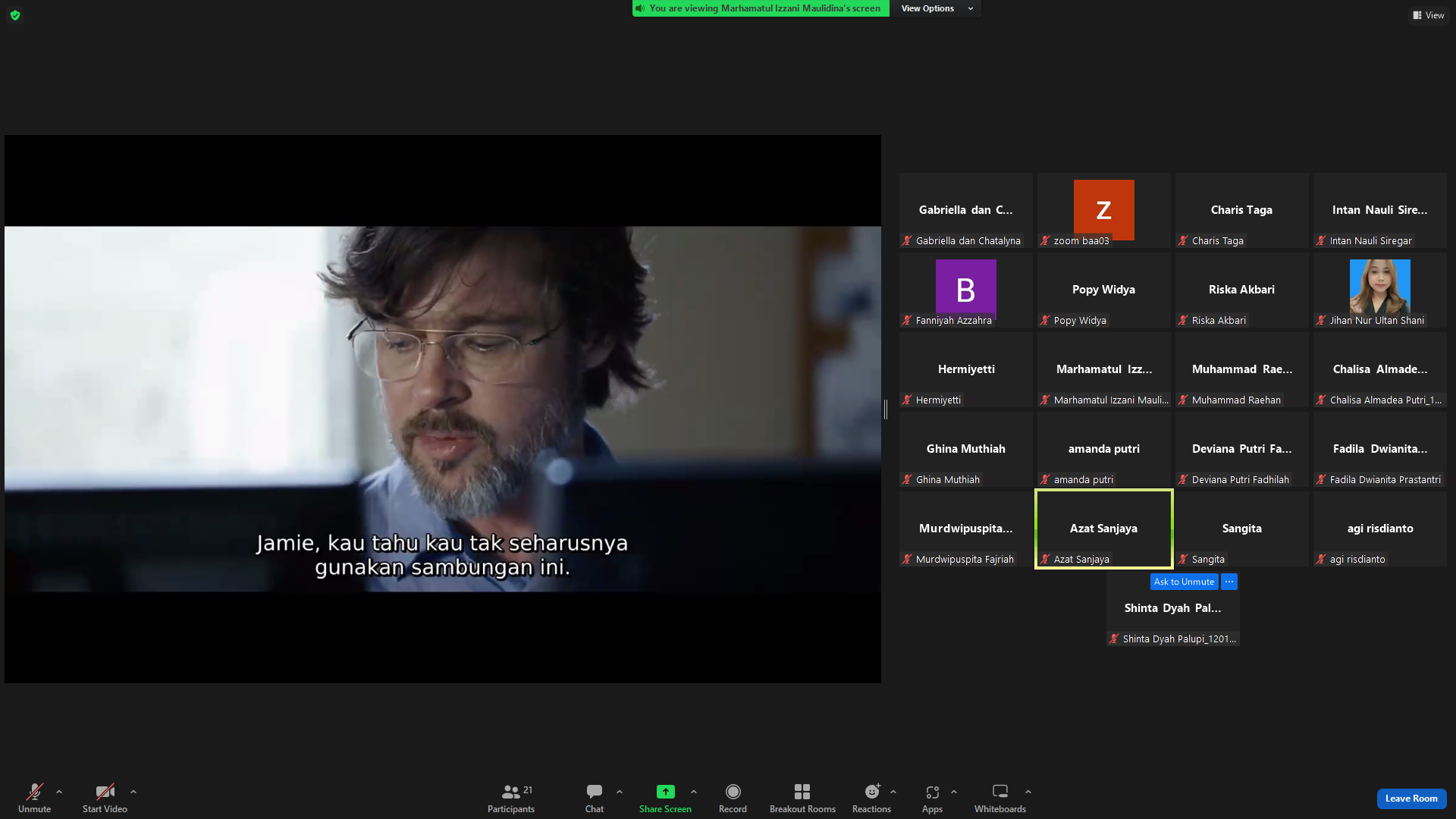Select the Murdwipuspita participant name
Screen dimensions: 1456x819
tap(966, 529)
